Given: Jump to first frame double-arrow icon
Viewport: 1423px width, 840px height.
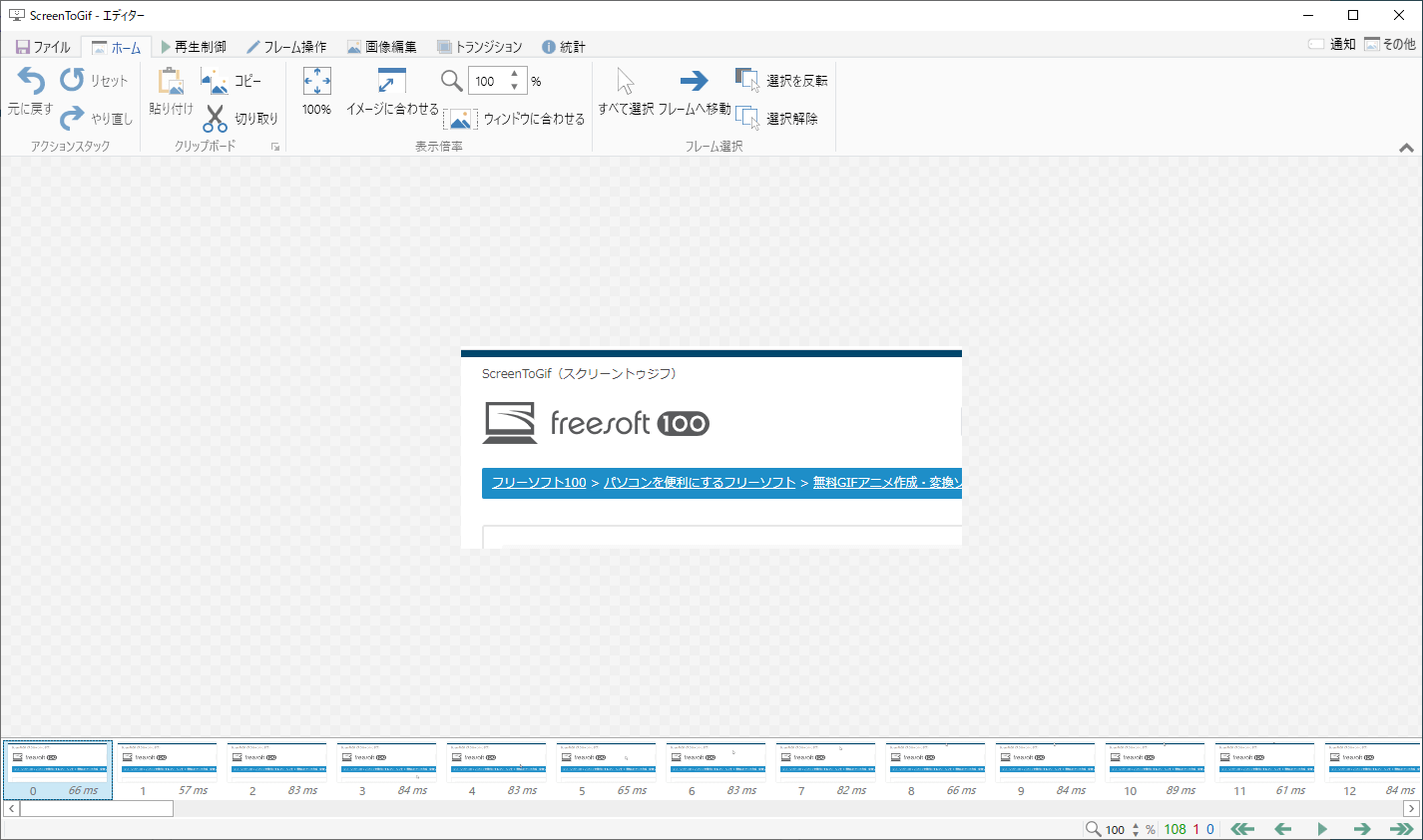Looking at the screenshot, I should tap(1242, 829).
